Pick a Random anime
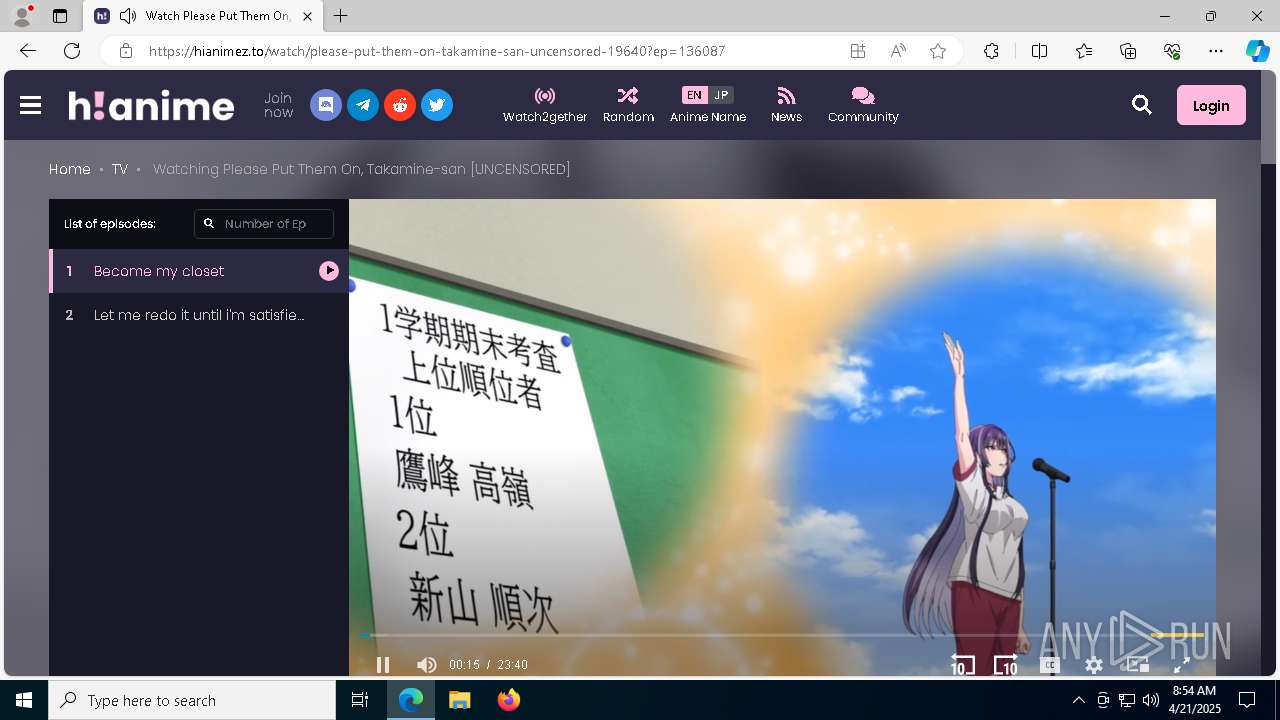 (628, 105)
